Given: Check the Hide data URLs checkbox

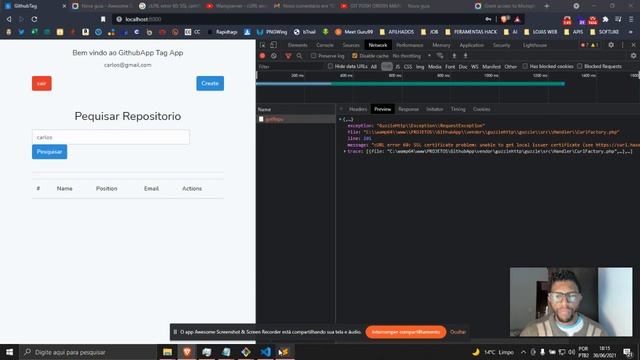Looking at the screenshot, I should point(330,66).
